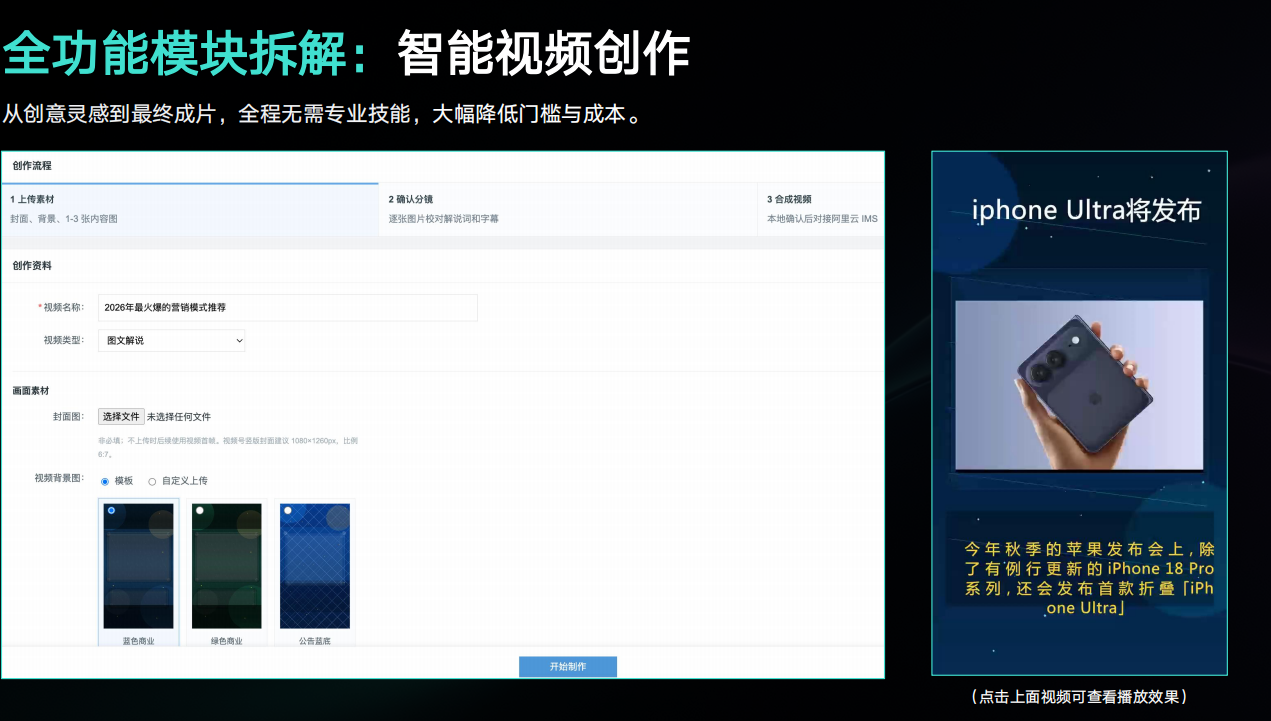Image resolution: width=1271 pixels, height=721 pixels.
Task: Click the 创作资料 section title
Action: pyautogui.click(x=32, y=266)
